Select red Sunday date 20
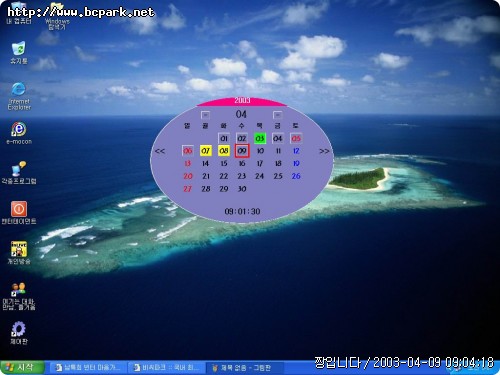 [x=188, y=176]
